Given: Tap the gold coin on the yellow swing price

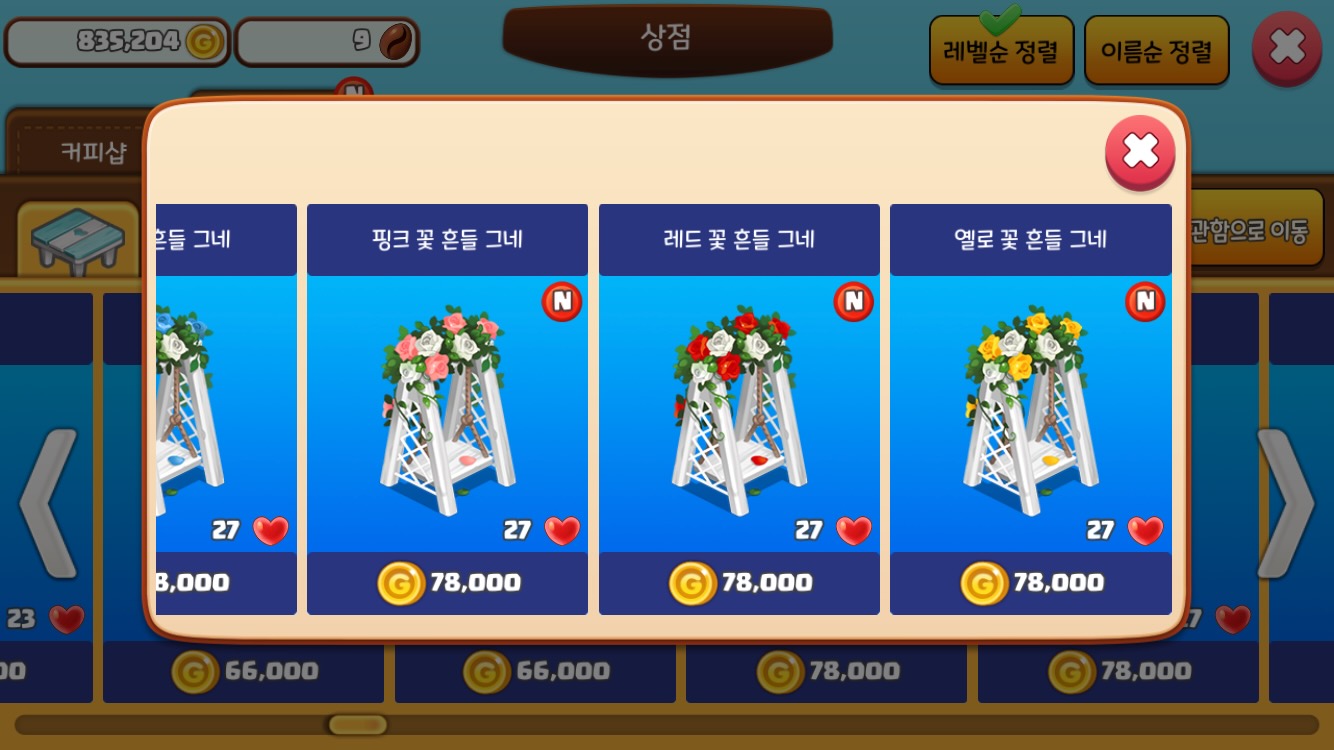Looking at the screenshot, I should (984, 583).
